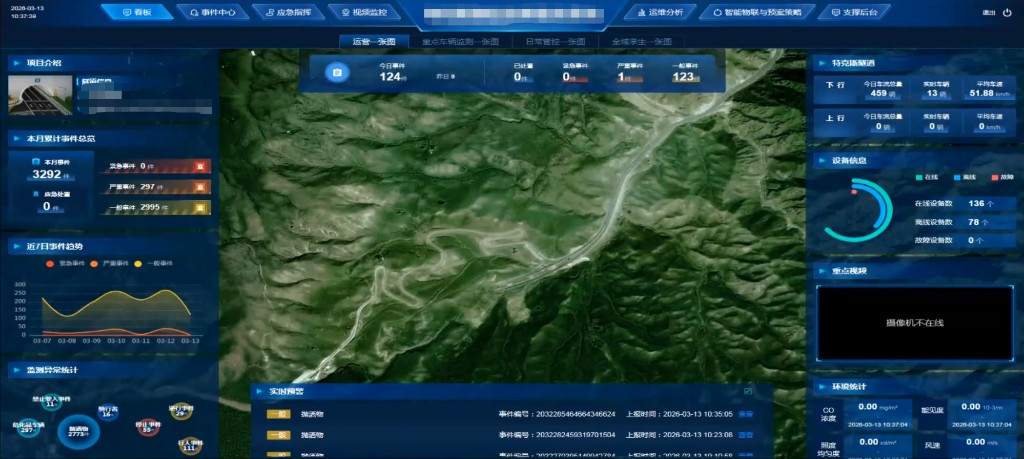The image size is (1024, 459).
Task: Click the 一般 tag of event 2032282459319701504
Action: (278, 435)
